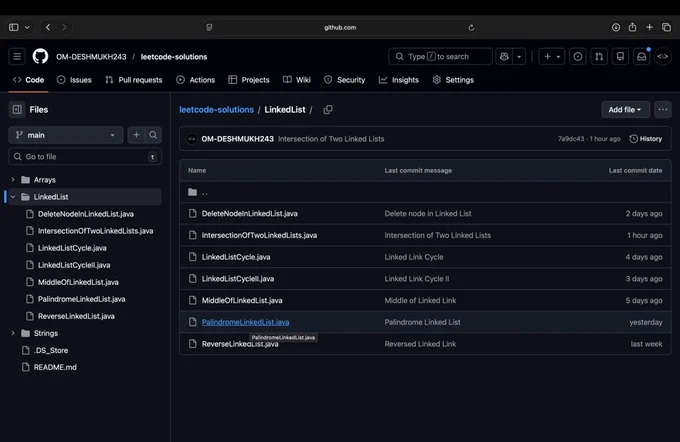The height and width of the screenshot is (442, 680).
Task: Add a file via plus icon in sidebar
Action: [x=136, y=135]
